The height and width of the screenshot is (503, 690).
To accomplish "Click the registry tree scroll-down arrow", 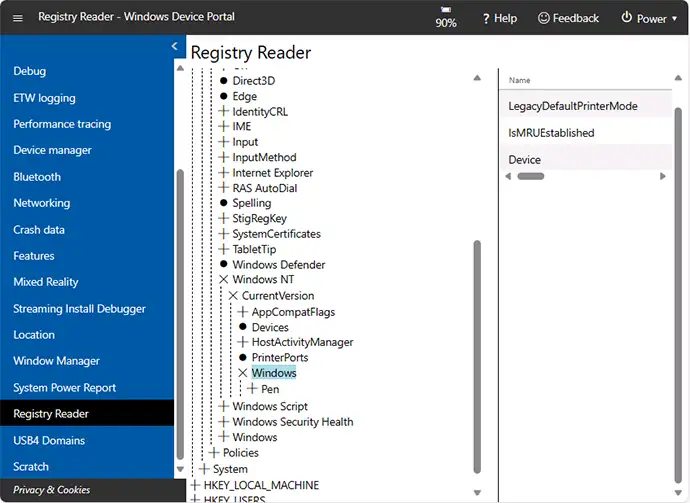I will [x=477, y=493].
